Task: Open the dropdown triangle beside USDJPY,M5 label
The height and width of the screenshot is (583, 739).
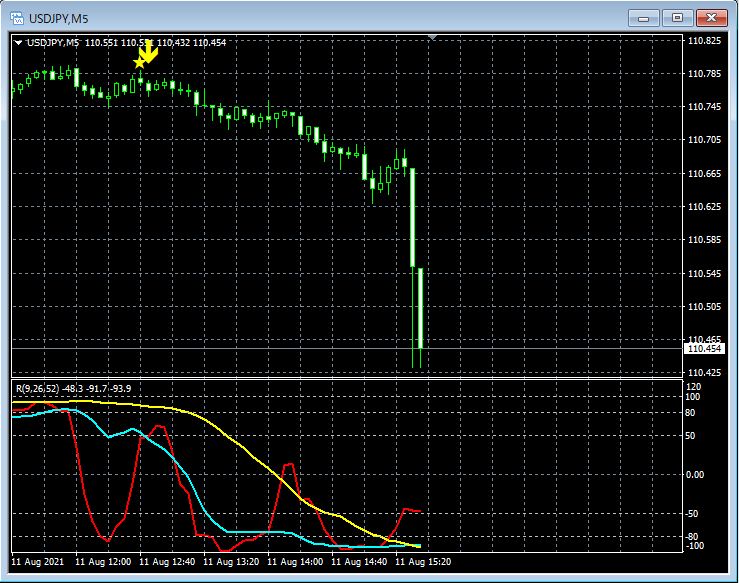Action: click(x=18, y=42)
